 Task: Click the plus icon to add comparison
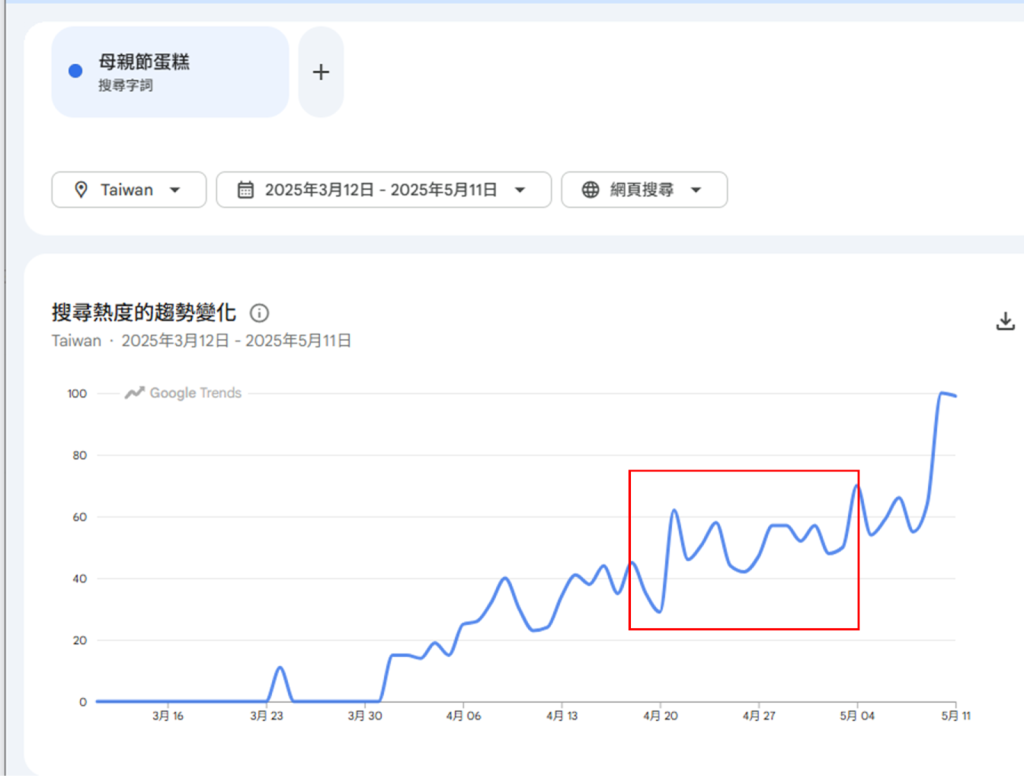(x=320, y=72)
